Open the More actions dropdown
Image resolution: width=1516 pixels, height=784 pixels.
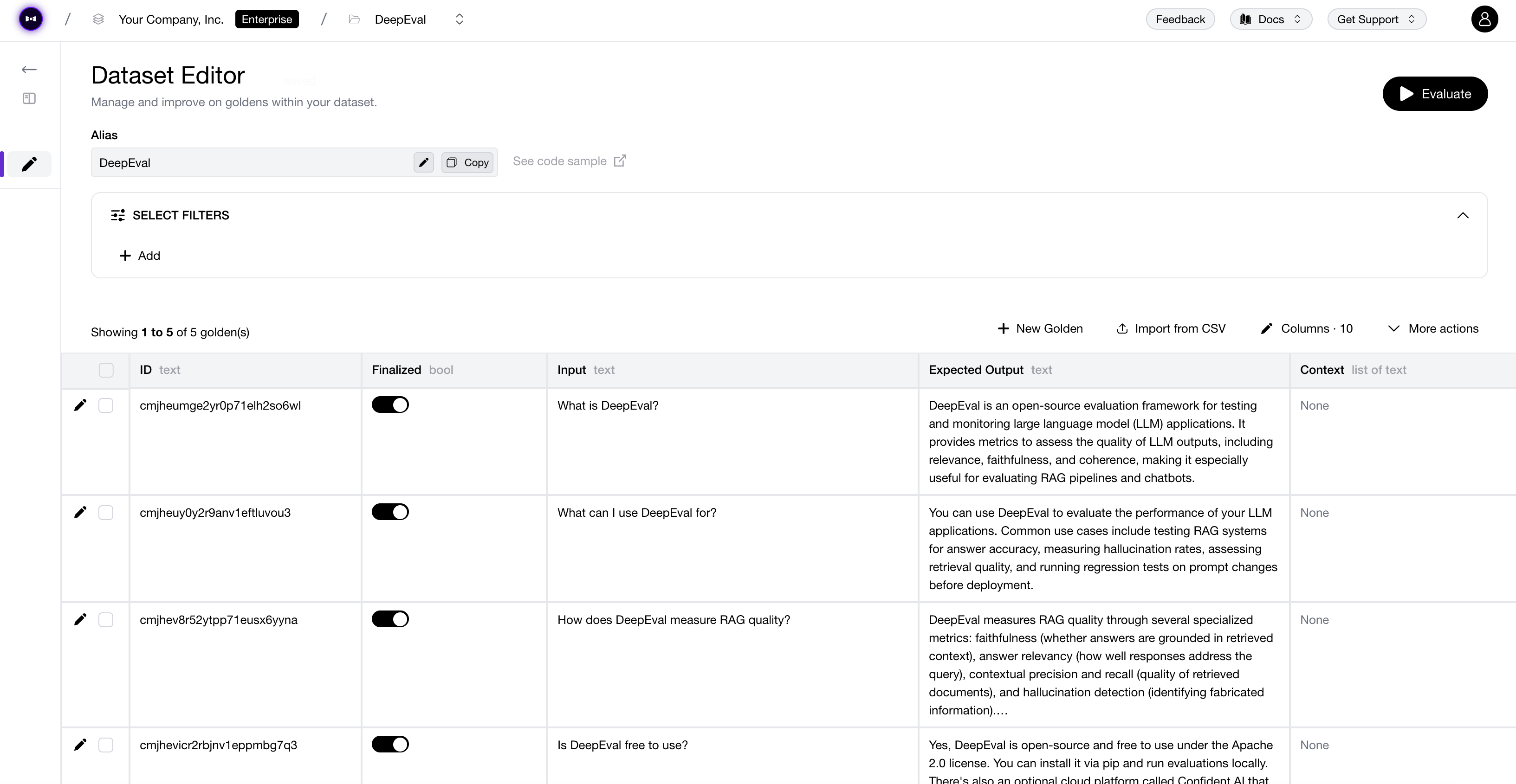(x=1433, y=328)
